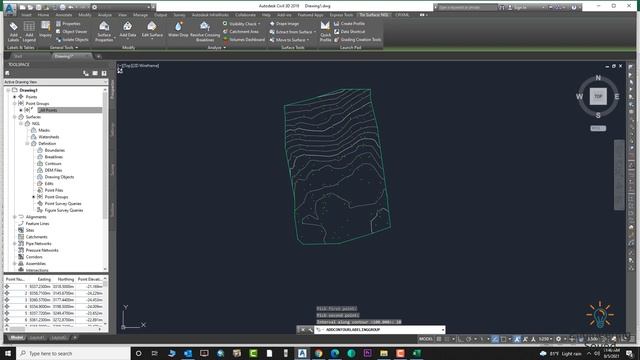640x360 pixels.
Task: Click Isolate Objects in General Tools
Action: point(72,40)
